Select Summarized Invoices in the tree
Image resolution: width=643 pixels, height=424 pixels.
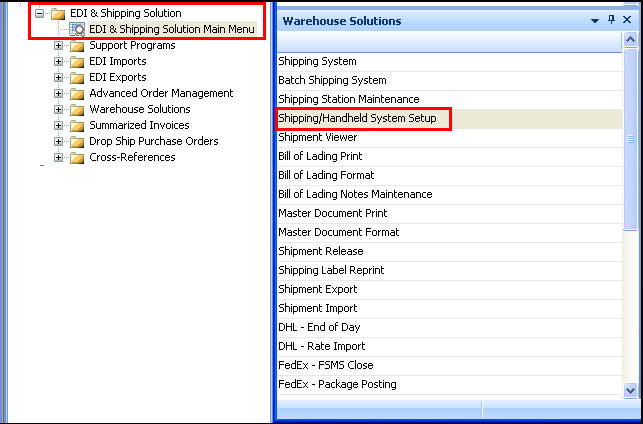pyautogui.click(x=139, y=126)
